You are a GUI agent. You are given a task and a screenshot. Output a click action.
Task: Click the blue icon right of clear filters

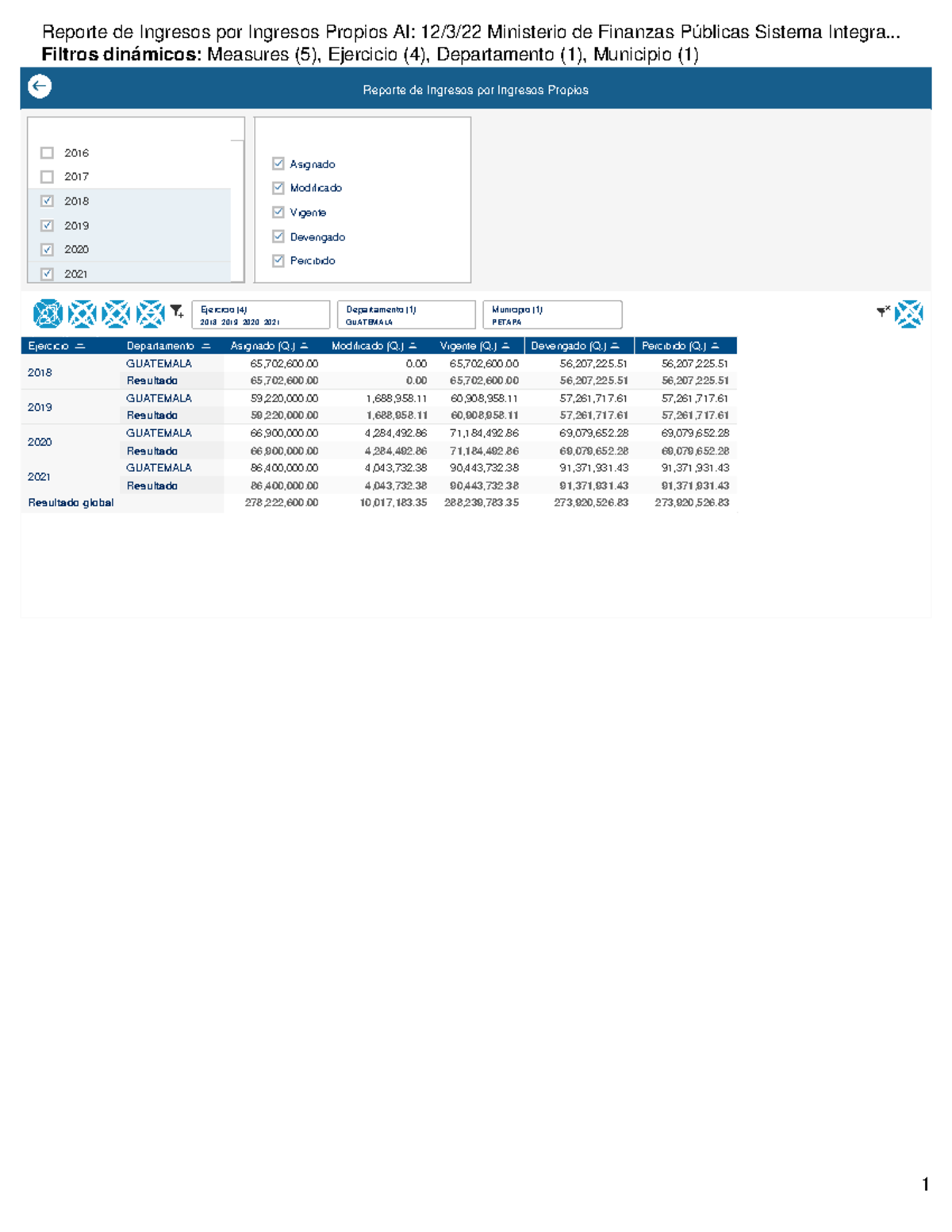(909, 314)
